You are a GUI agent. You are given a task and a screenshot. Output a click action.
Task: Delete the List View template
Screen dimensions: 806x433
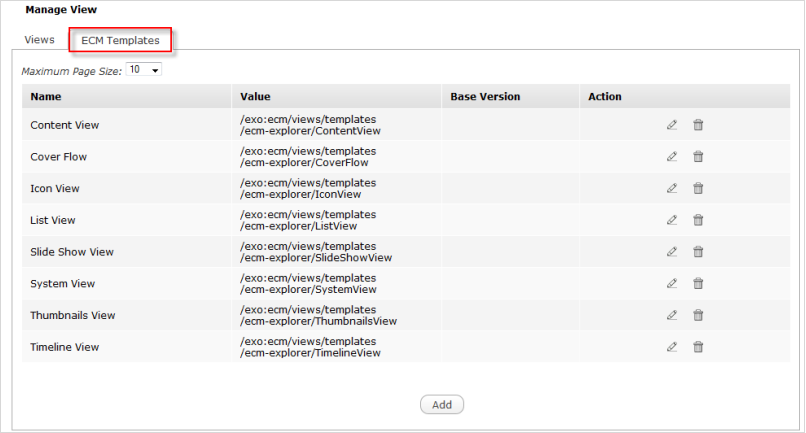click(x=698, y=220)
